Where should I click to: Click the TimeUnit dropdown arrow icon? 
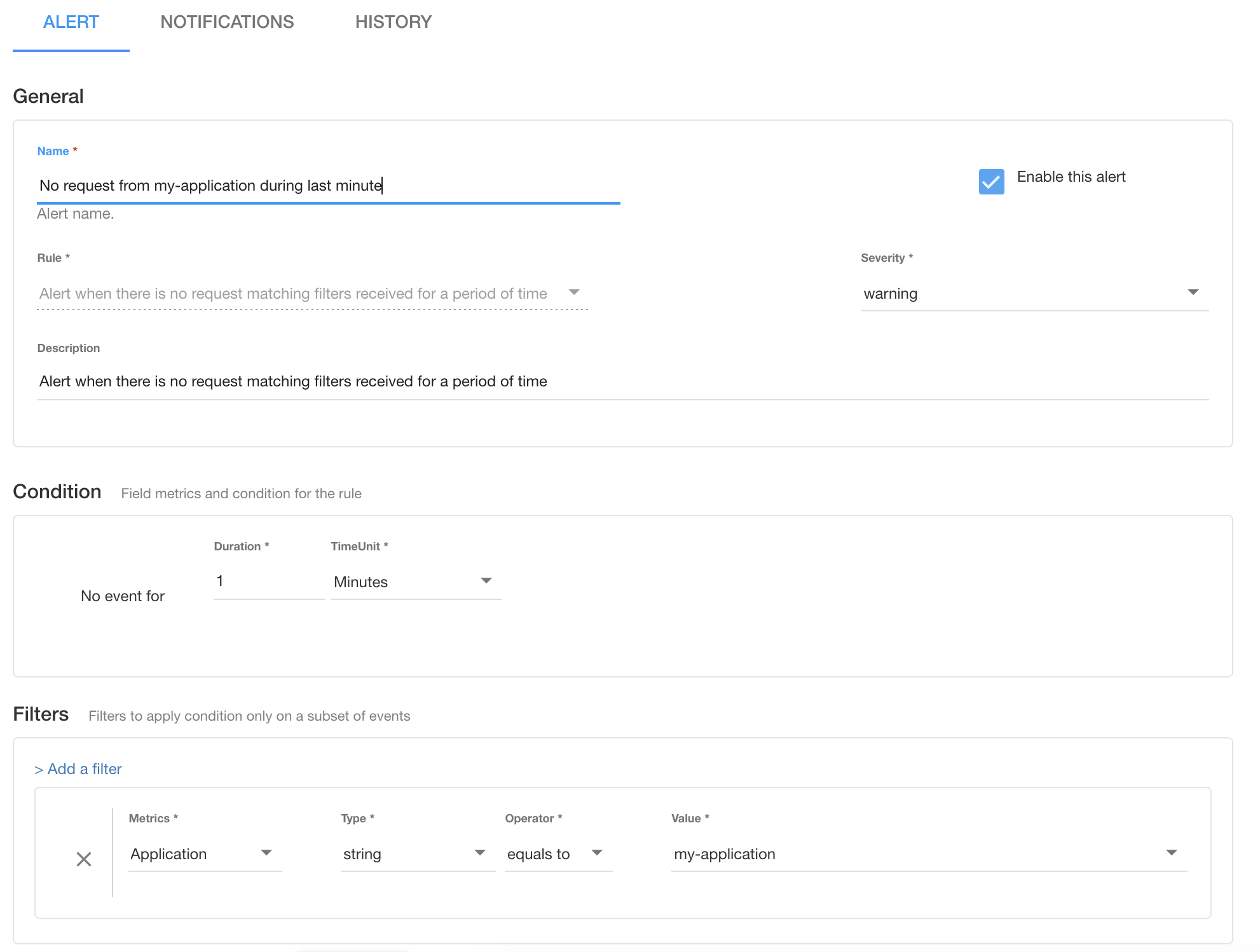point(486,581)
